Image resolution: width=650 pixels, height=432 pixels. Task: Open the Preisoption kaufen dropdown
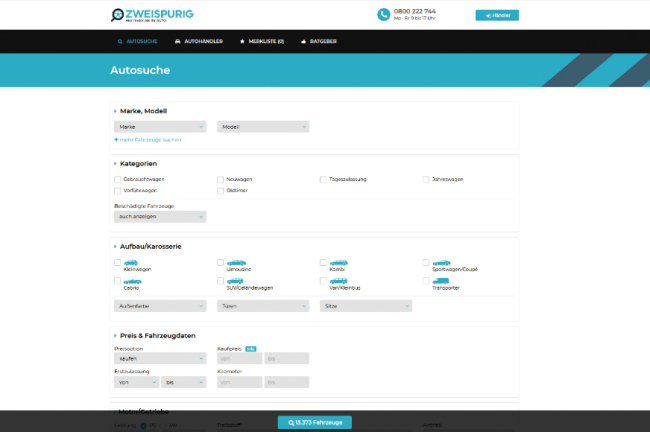pos(160,358)
